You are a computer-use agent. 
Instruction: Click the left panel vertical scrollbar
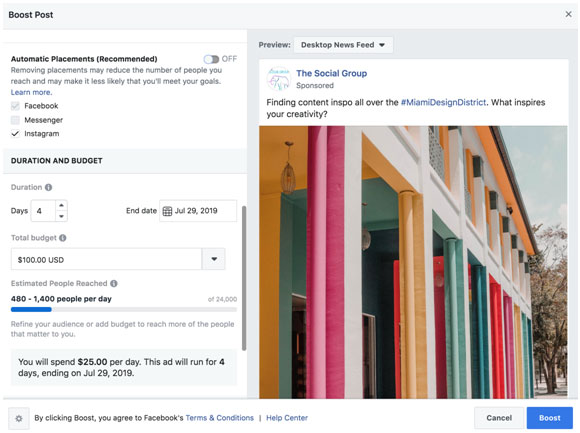(244, 278)
